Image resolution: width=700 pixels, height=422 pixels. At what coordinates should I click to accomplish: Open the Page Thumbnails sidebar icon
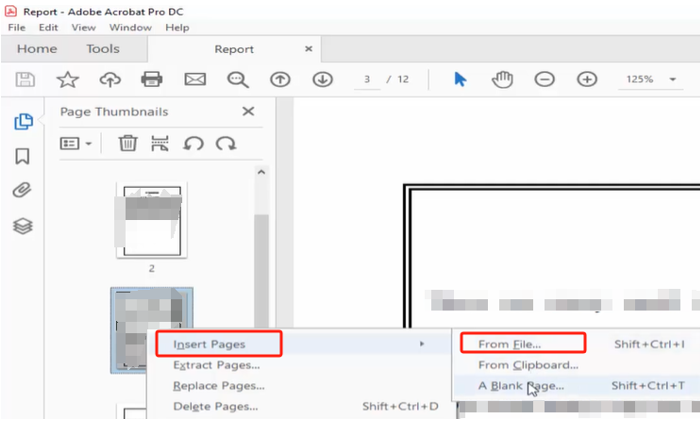tap(23, 121)
